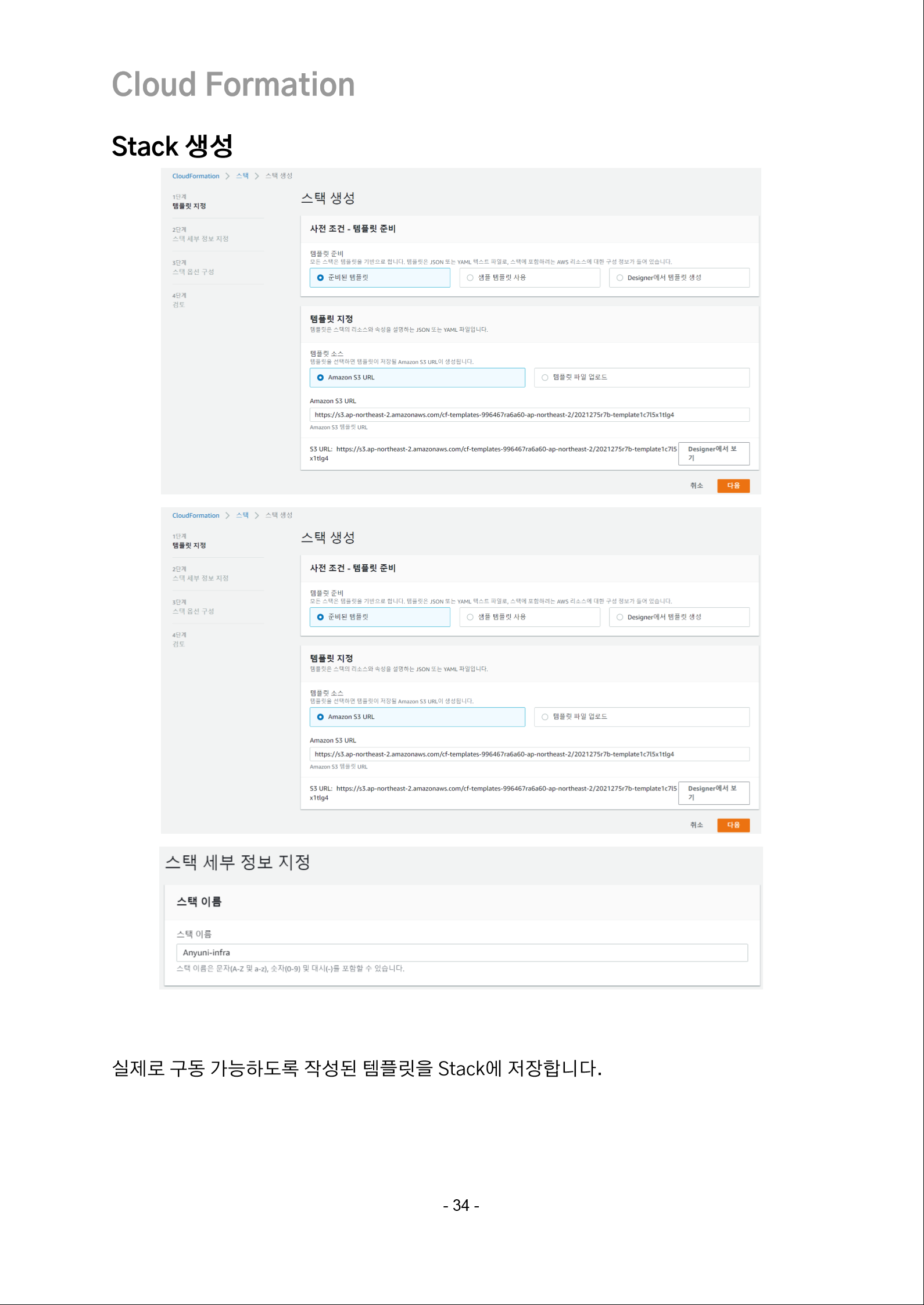This screenshot has width=924, height=1305.
Task: Select Amazon S3 URL radio in lower screenshot
Action: 417,717
